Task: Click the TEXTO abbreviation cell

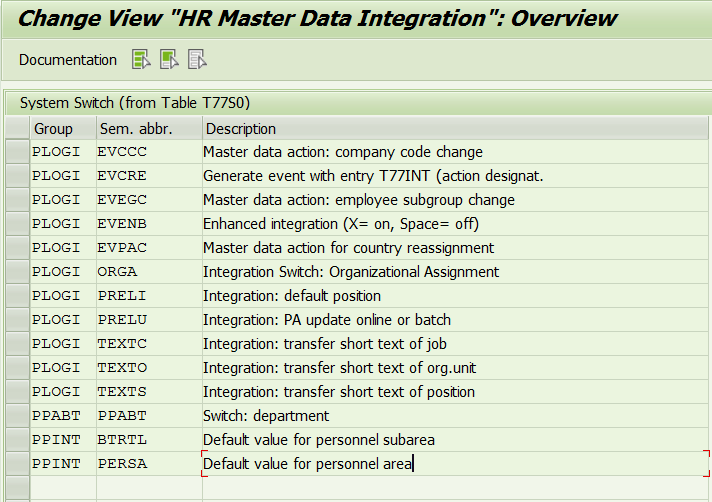Action: [149, 368]
